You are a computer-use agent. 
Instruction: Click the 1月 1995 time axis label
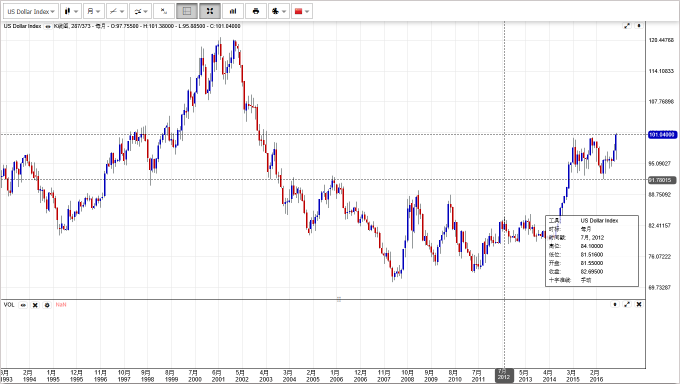(52, 376)
